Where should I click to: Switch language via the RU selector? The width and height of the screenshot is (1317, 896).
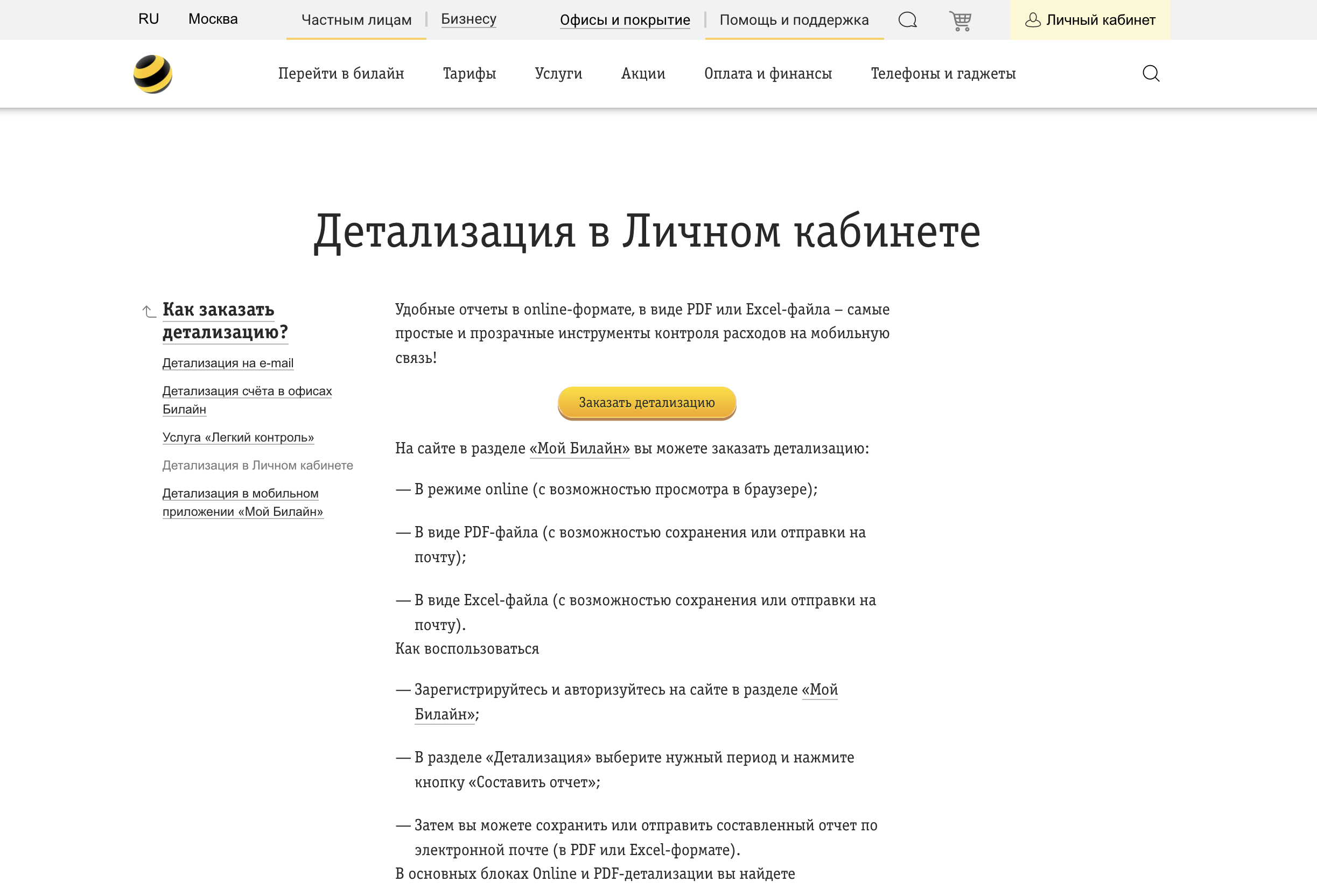point(148,18)
